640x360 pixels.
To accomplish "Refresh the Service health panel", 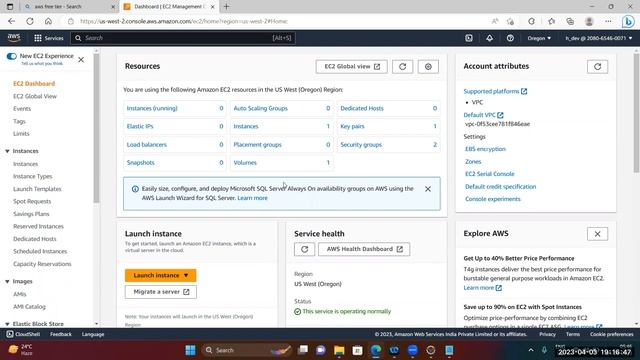I will tap(304, 249).
